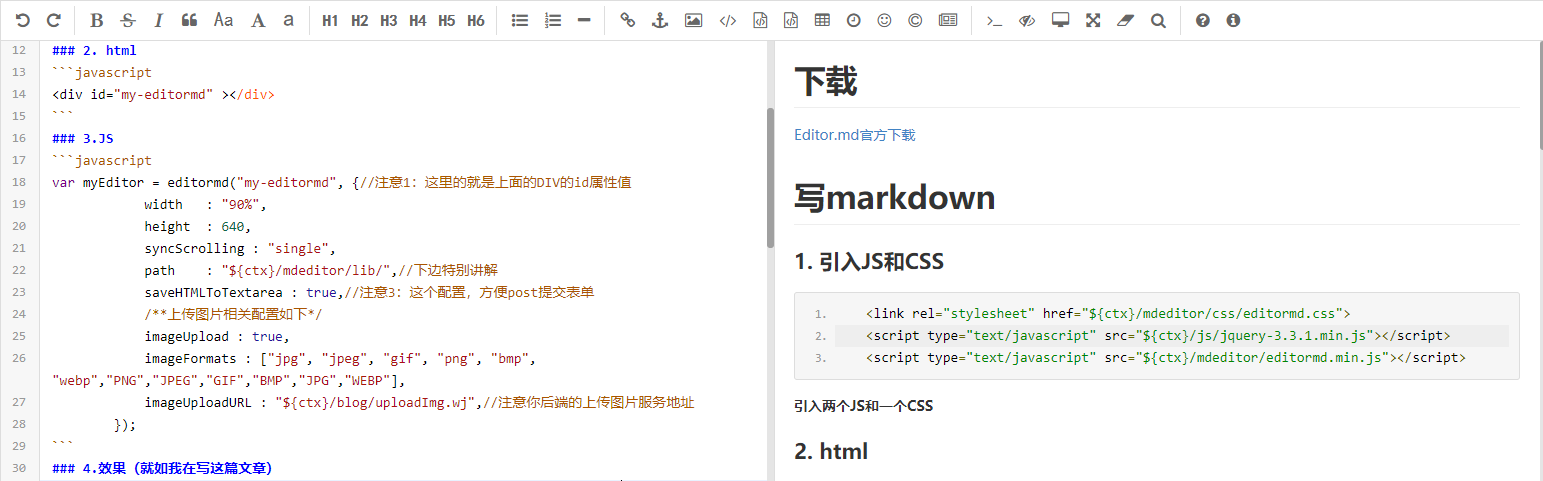Image resolution: width=1543 pixels, height=481 pixels.
Task: Open the help dialog
Action: (x=1203, y=20)
